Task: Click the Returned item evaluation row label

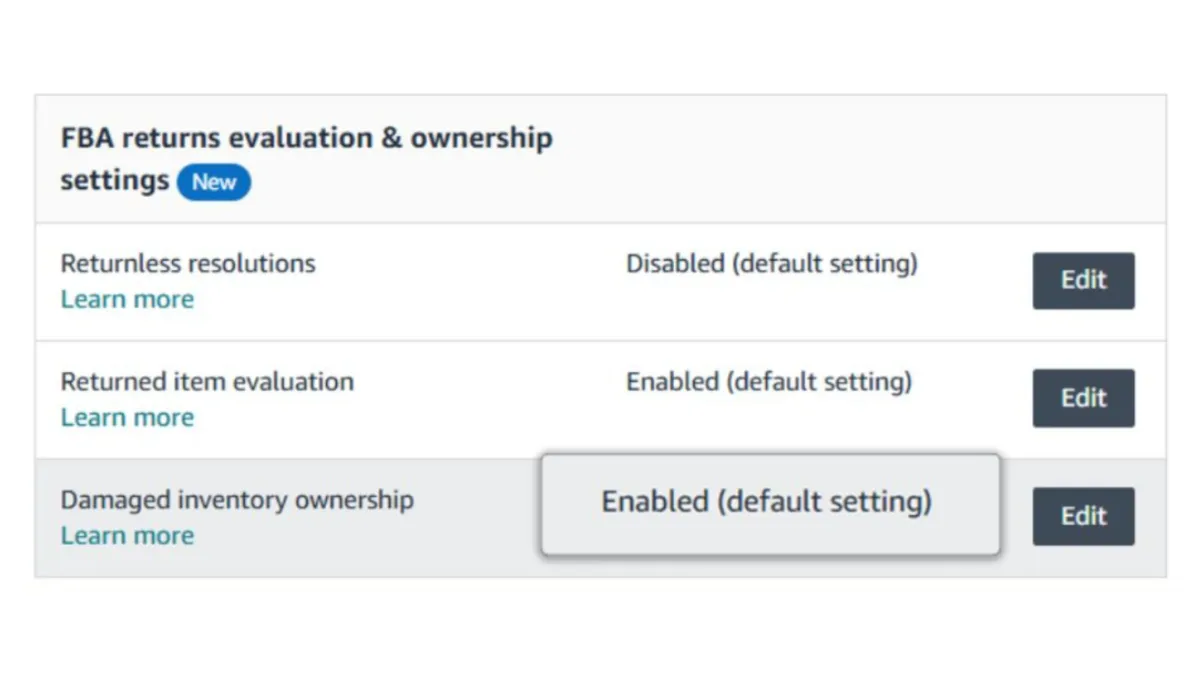Action: (207, 381)
